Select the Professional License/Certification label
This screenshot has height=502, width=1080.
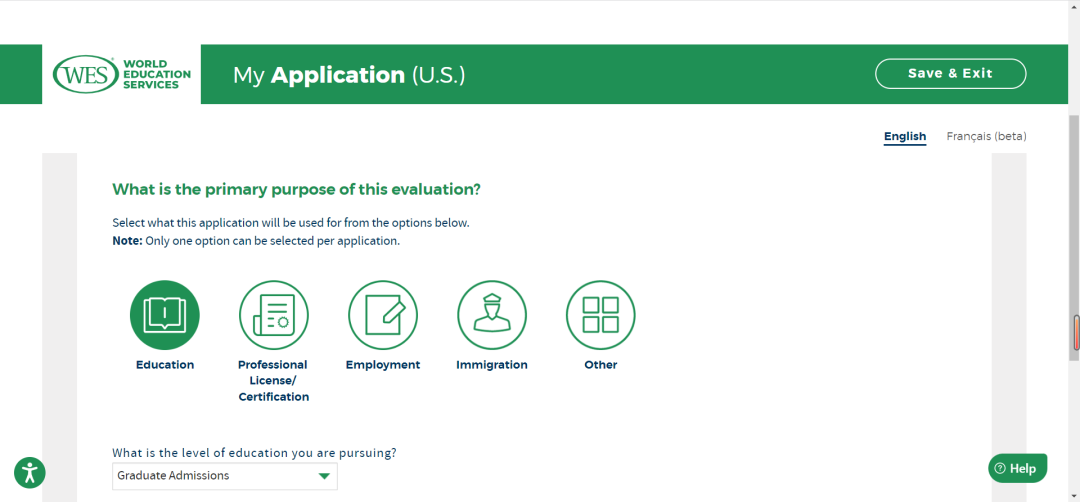pos(273,381)
